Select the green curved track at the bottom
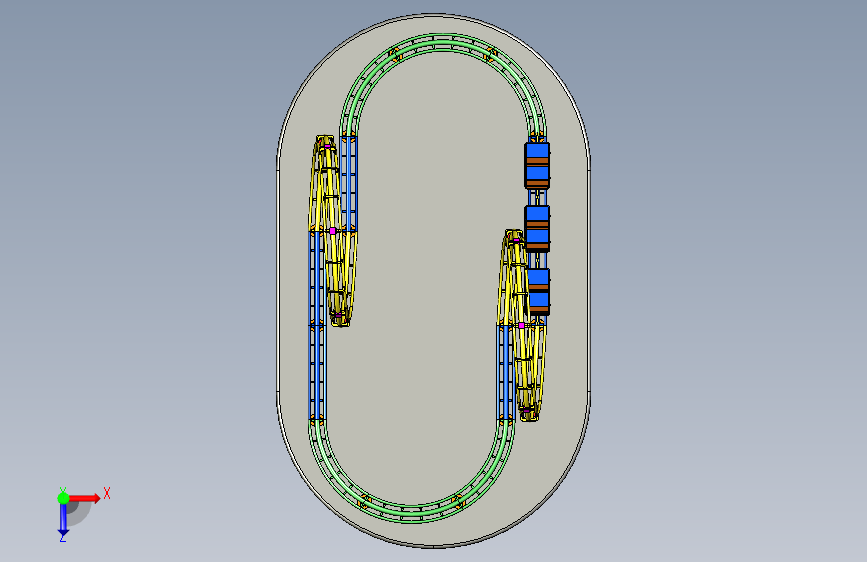Image resolution: width=867 pixels, height=562 pixels. coord(411,514)
